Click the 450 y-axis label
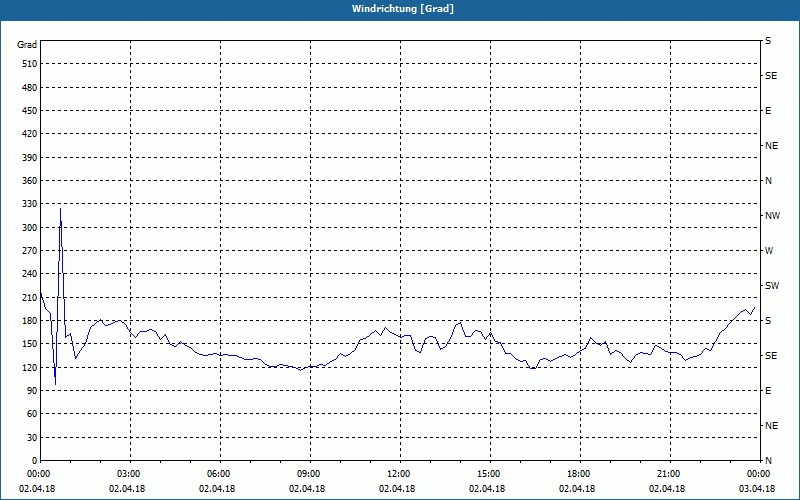This screenshot has height=500, width=800. pos(30,111)
